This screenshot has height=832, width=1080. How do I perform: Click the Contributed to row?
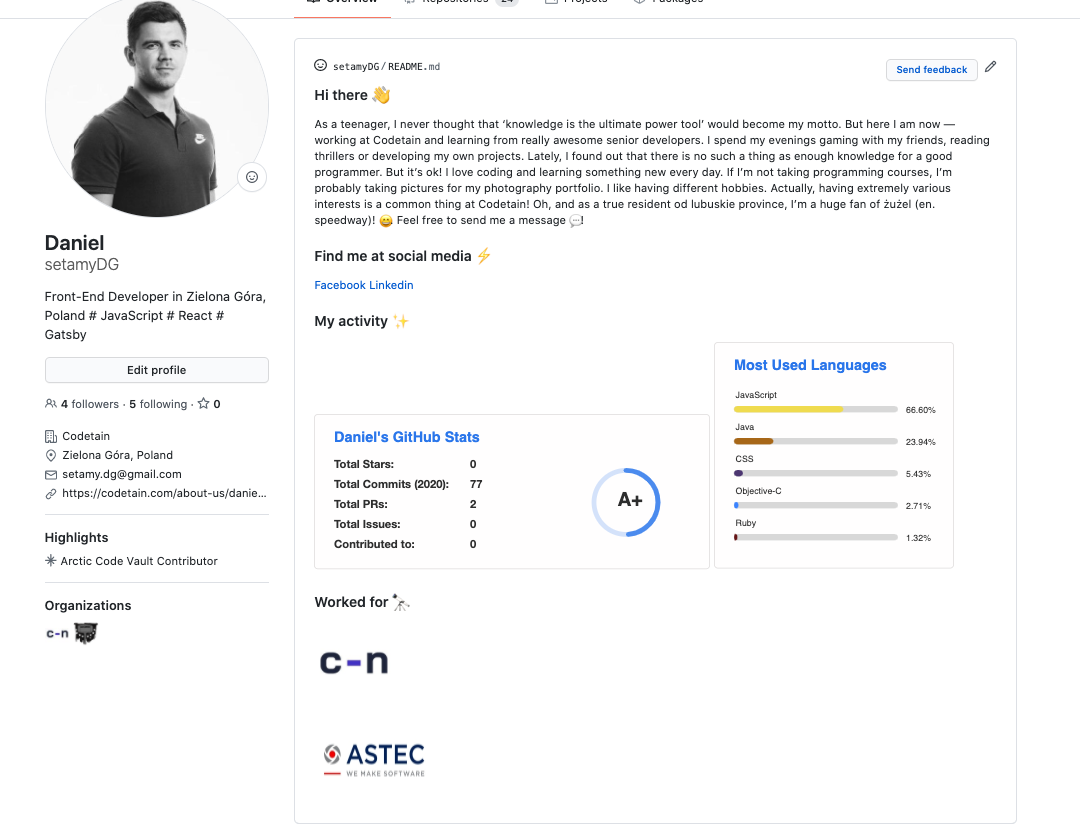coord(405,544)
